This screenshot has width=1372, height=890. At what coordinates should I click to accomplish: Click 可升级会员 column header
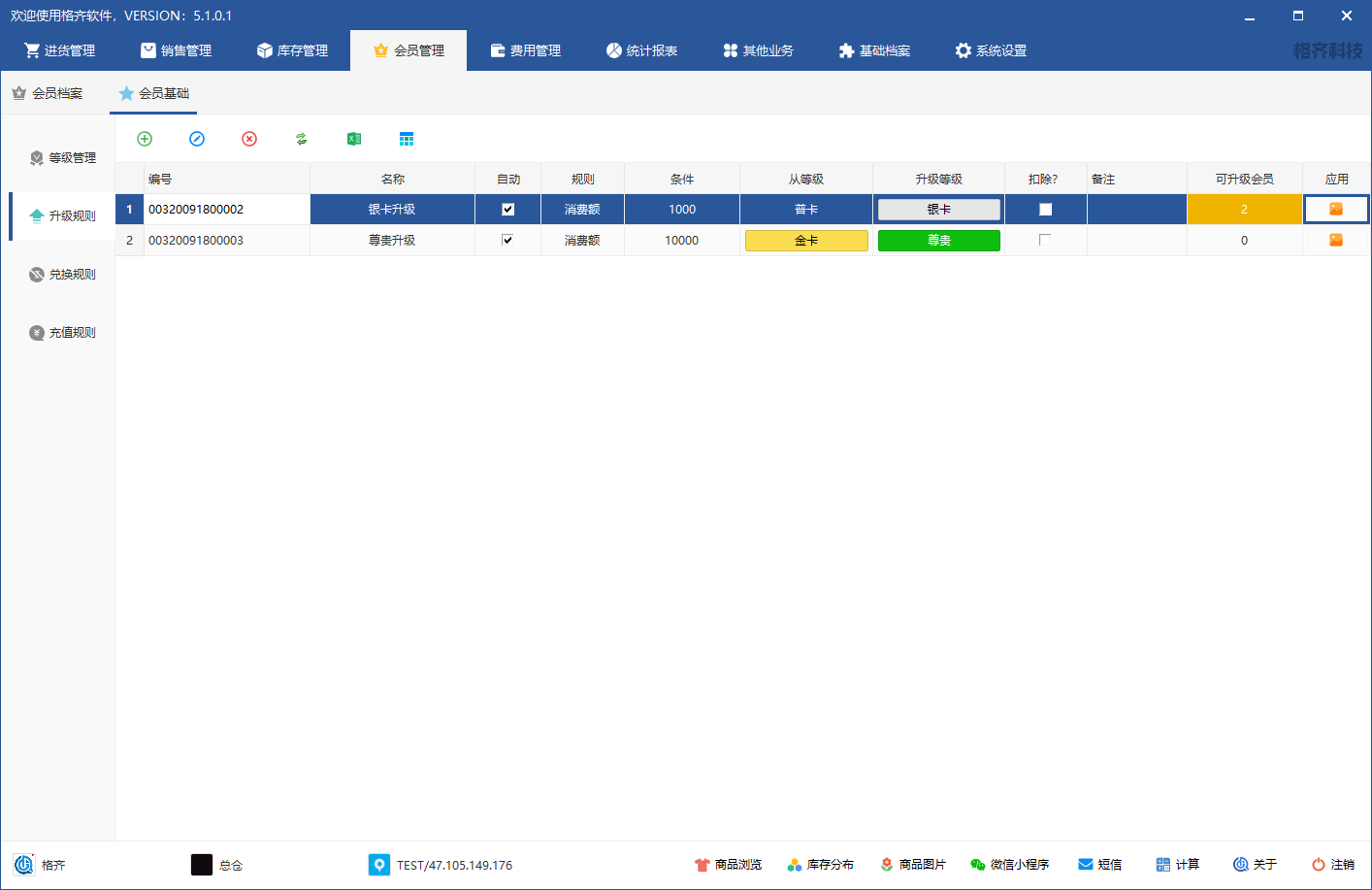click(1244, 179)
